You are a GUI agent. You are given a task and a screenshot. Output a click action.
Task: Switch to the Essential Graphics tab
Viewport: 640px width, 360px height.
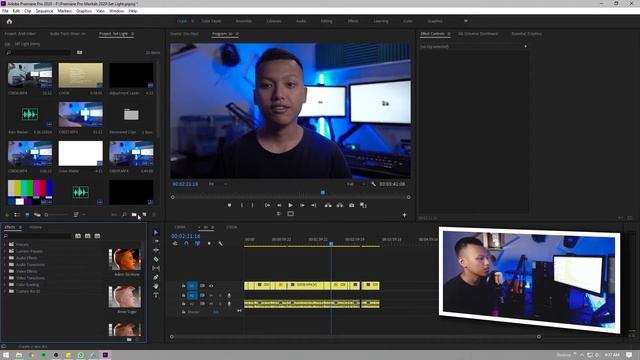527,34
